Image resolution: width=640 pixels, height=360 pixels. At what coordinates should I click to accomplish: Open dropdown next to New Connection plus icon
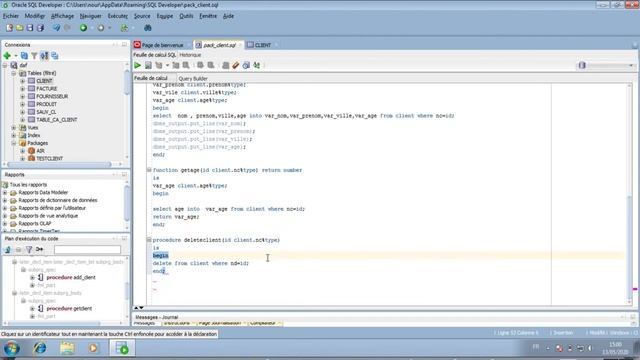[16, 56]
